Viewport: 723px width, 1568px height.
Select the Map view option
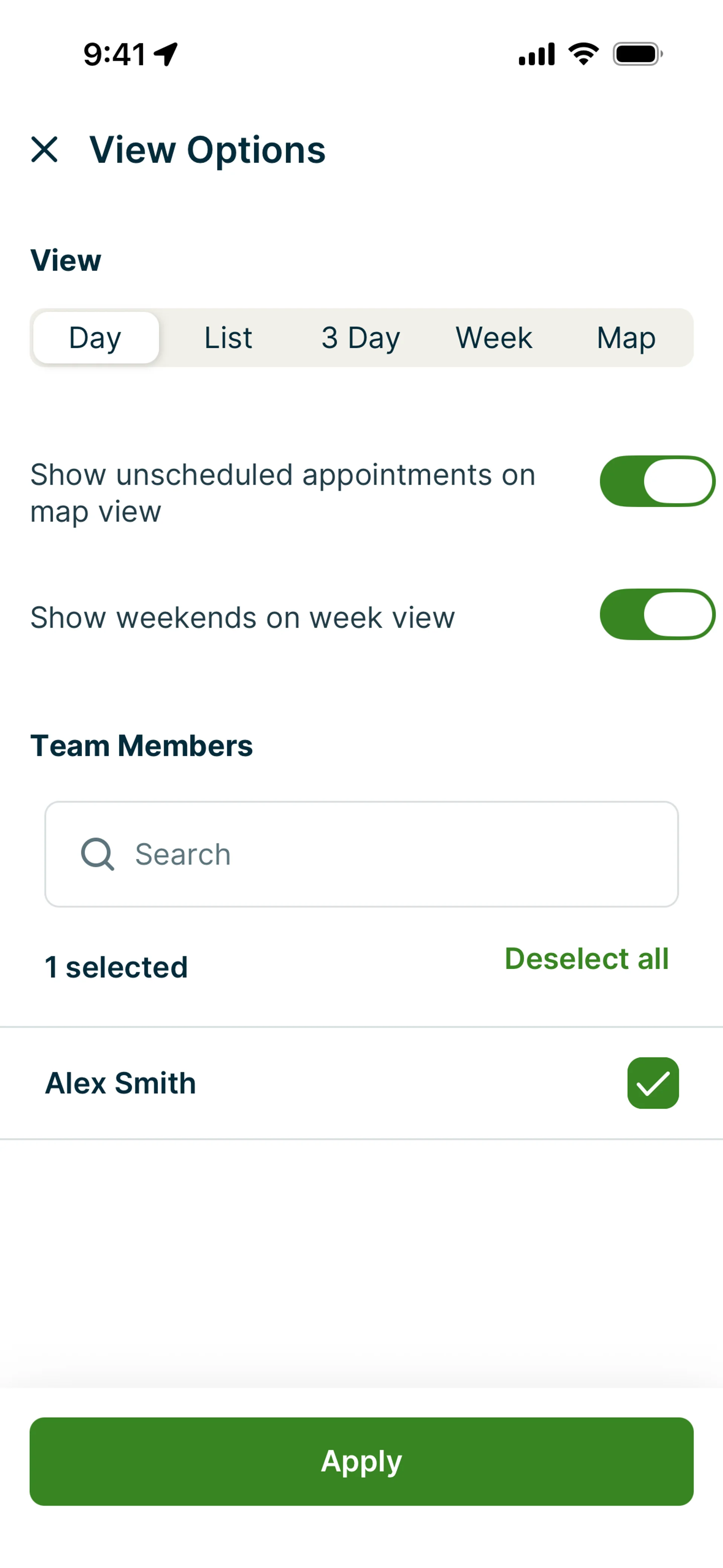[626, 338]
